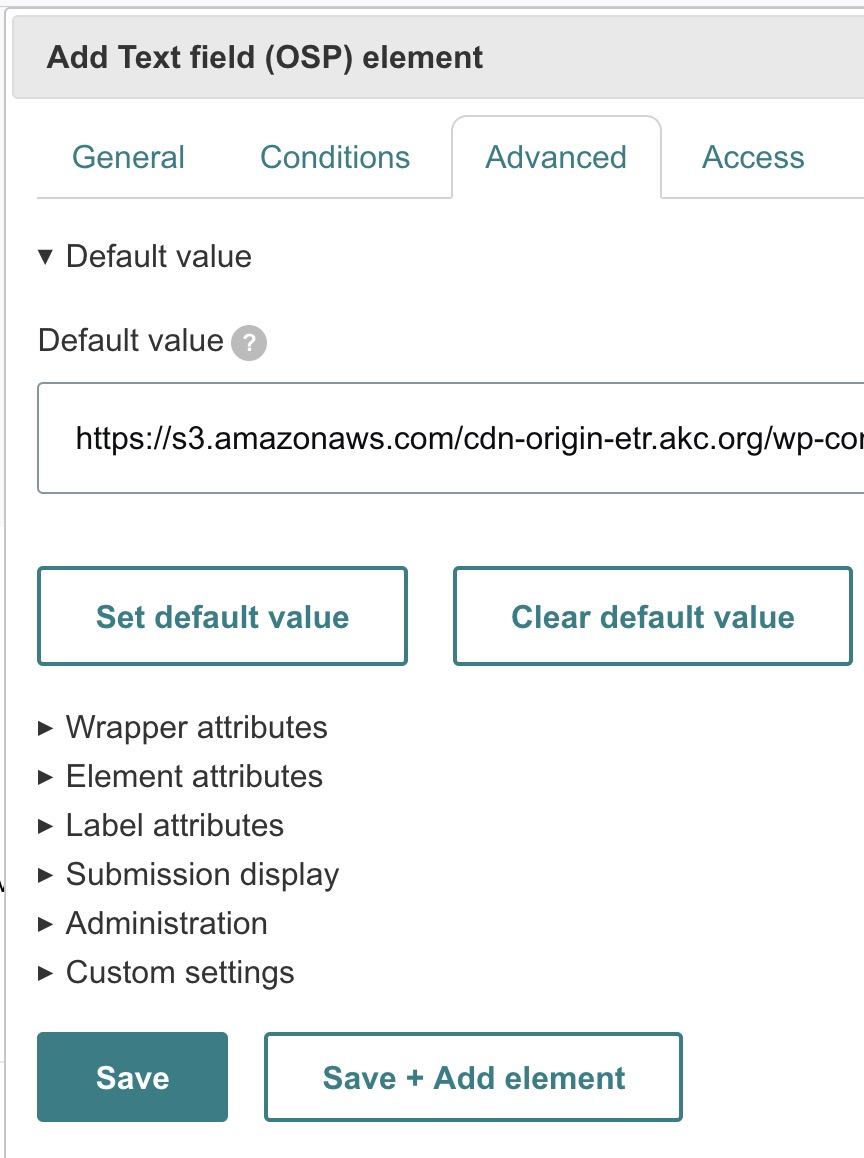Viewport: 864px width, 1158px height.
Task: Switch to the General tab
Action: 129,157
